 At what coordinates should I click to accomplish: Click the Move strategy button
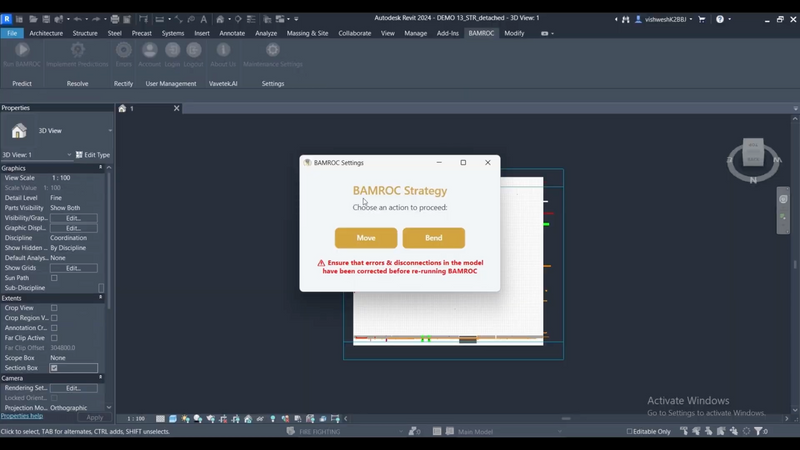366,238
